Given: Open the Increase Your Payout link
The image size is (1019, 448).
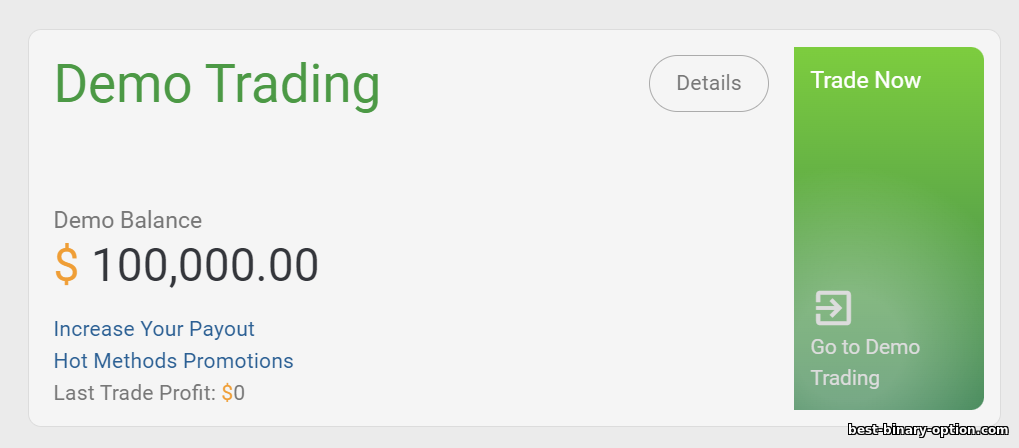Looking at the screenshot, I should 154,328.
